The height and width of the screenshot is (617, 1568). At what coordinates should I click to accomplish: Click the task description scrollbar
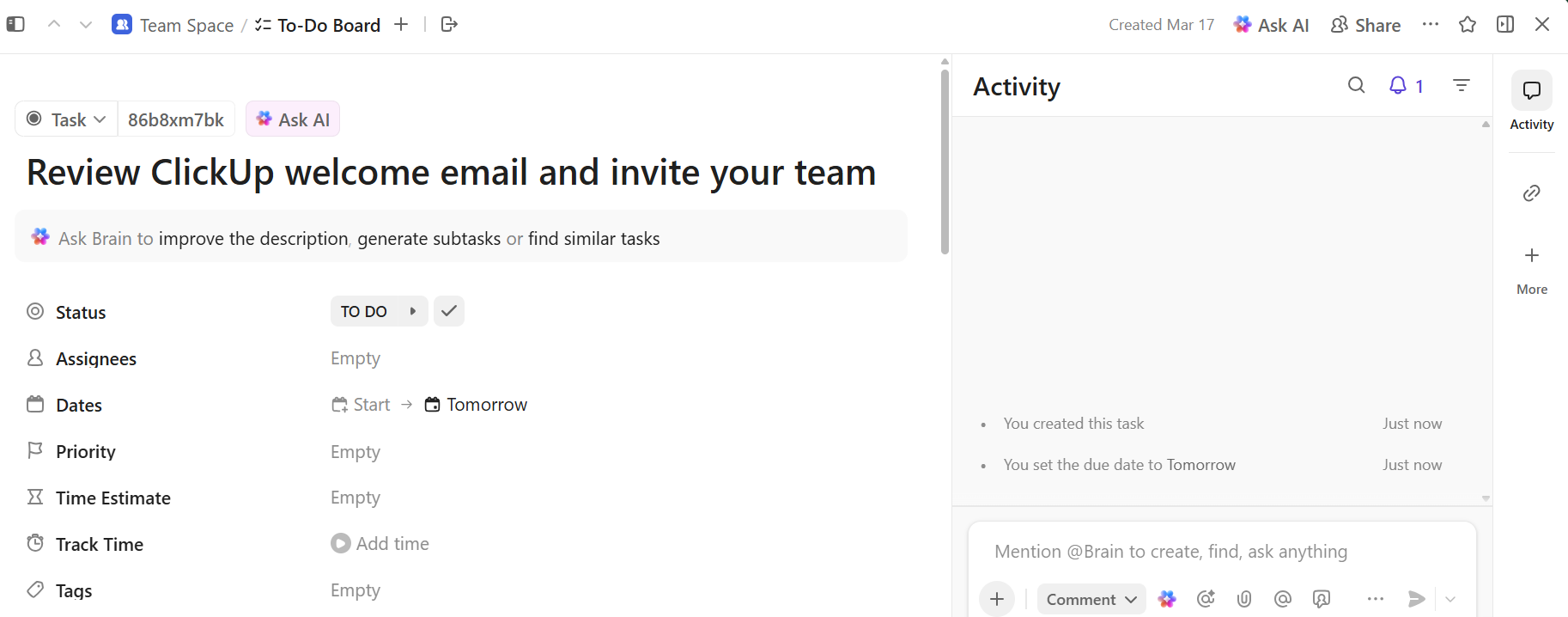(945, 163)
